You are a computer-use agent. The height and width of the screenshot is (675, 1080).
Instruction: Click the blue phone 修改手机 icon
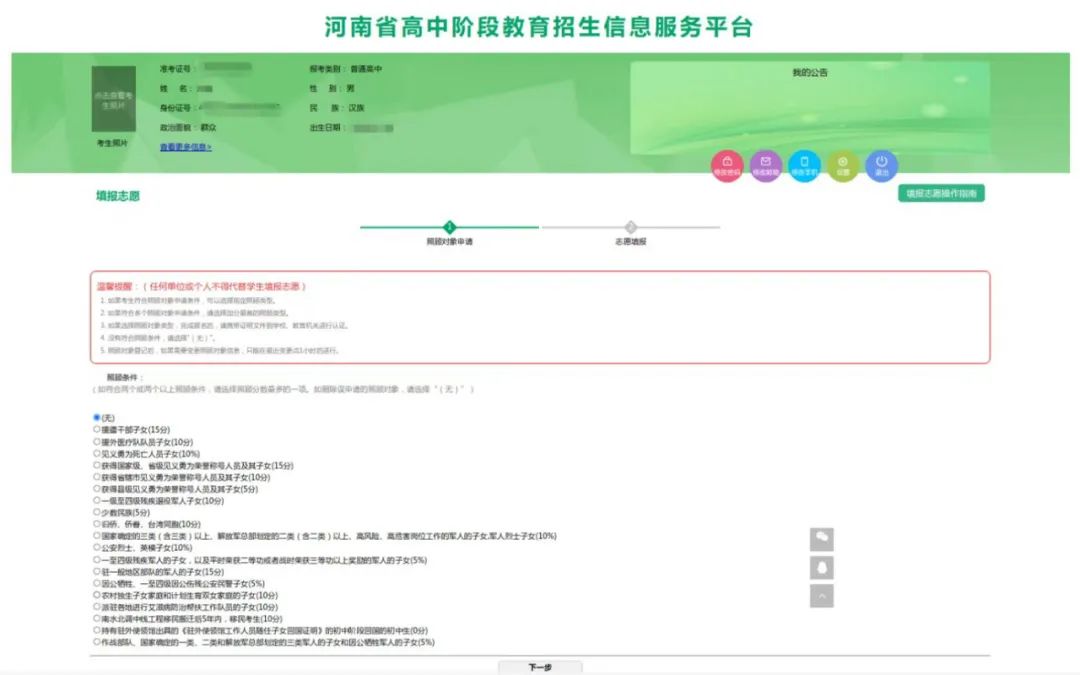click(804, 166)
